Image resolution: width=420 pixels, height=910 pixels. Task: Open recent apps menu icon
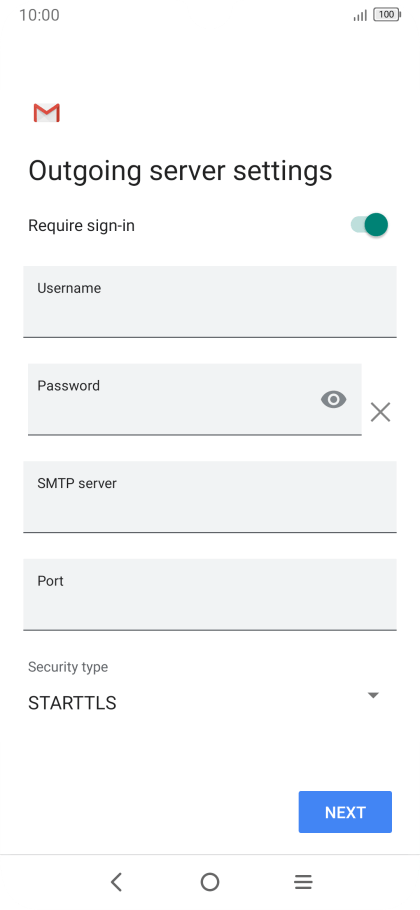[x=303, y=882]
